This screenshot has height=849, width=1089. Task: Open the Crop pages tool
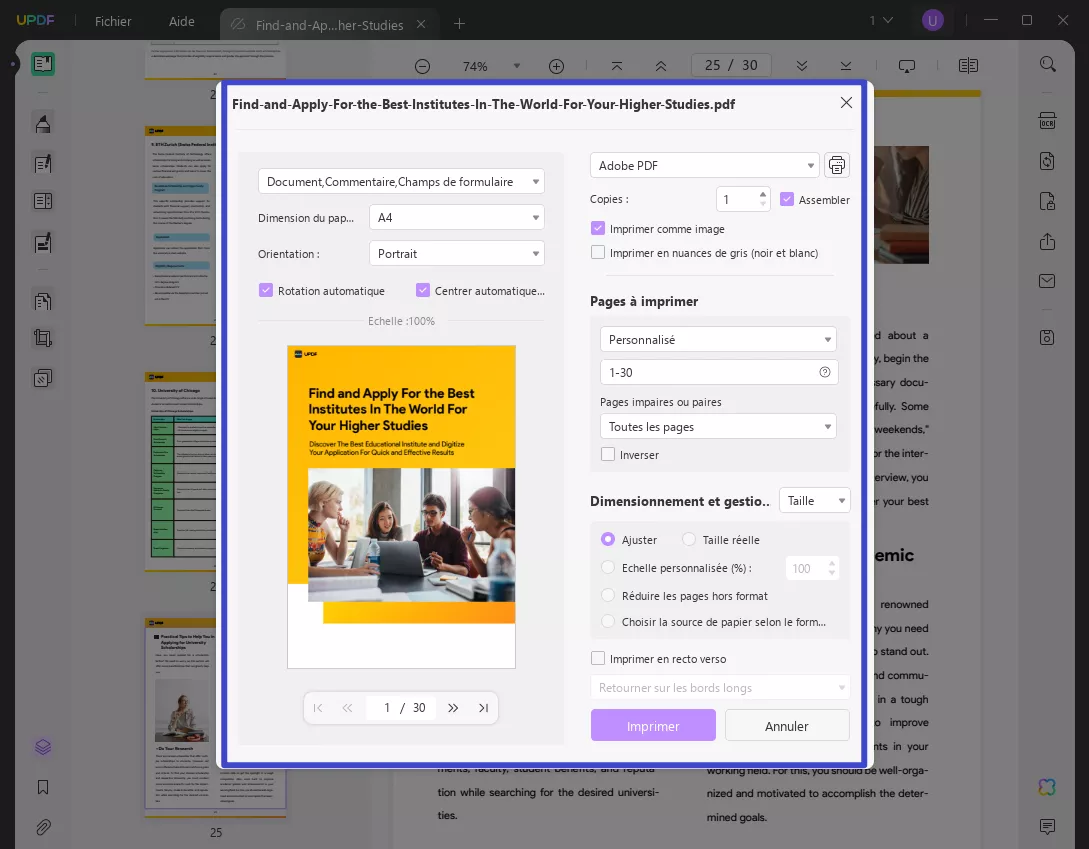(x=41, y=337)
